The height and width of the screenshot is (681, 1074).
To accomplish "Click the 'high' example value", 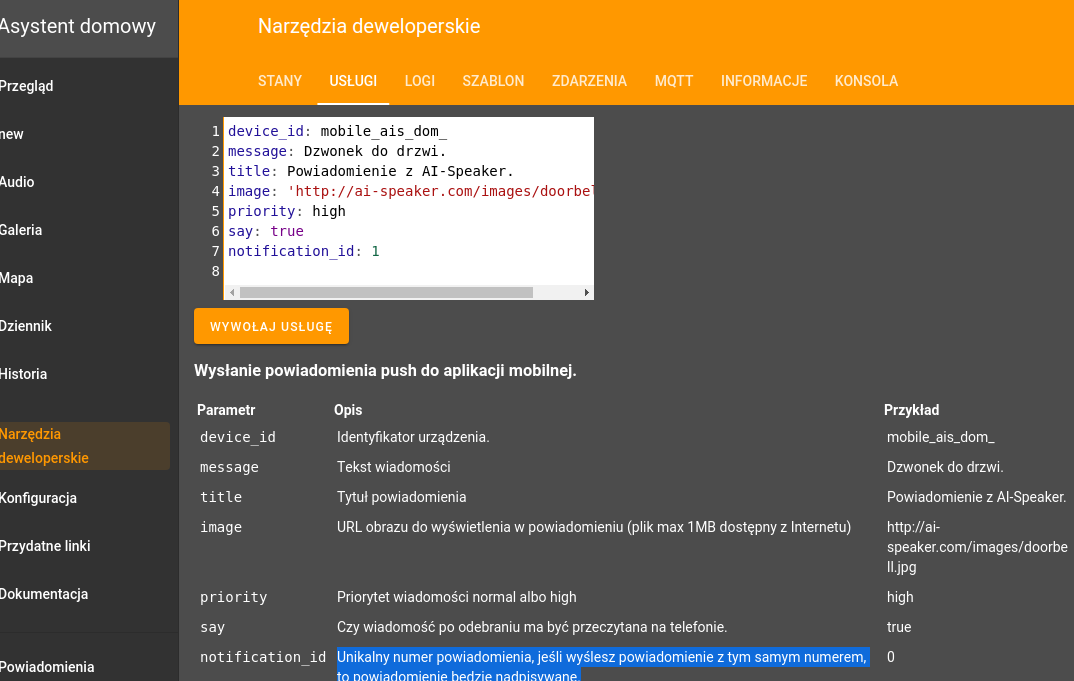I will coord(900,597).
